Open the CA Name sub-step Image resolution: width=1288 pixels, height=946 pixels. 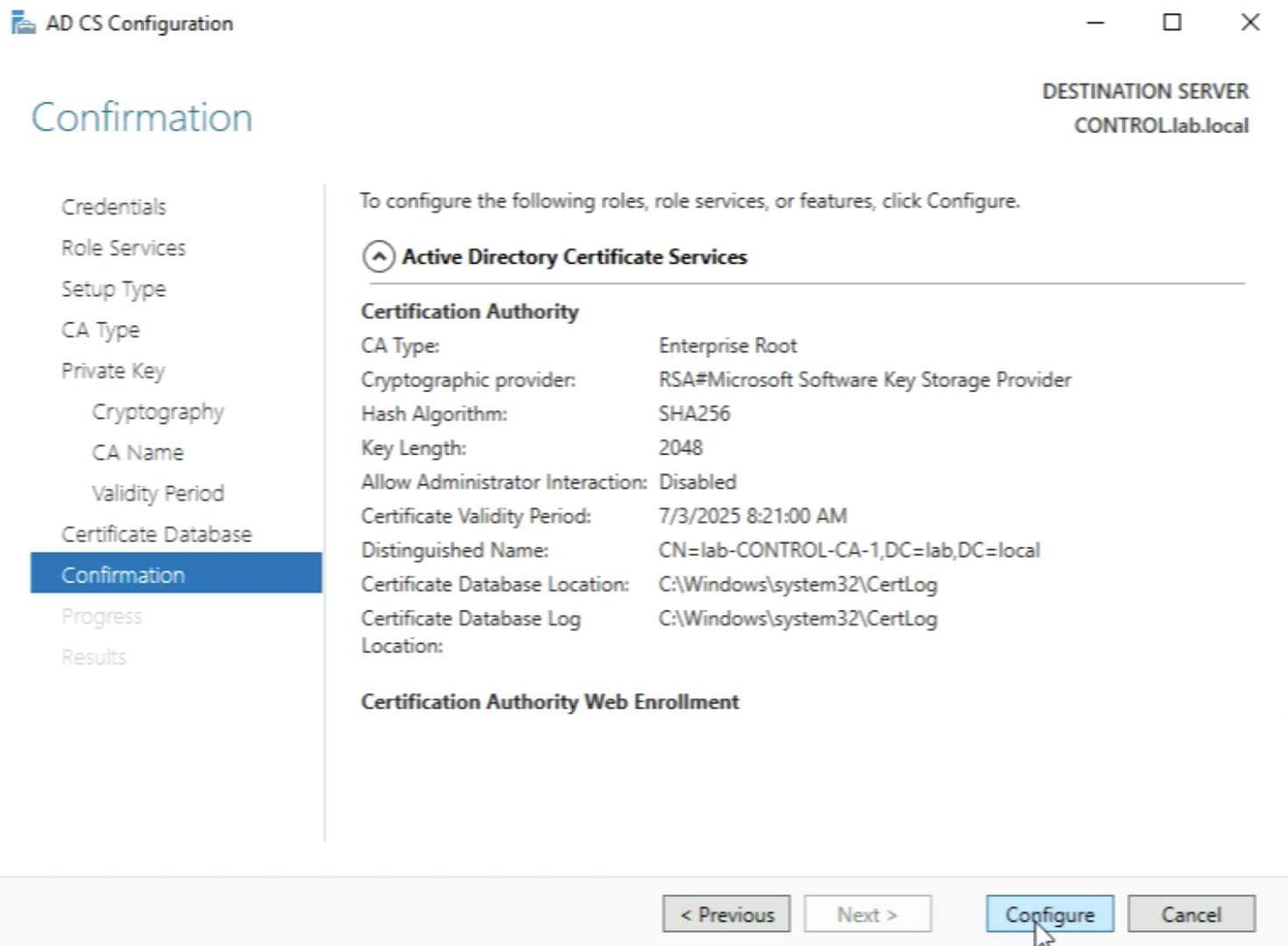(x=138, y=453)
